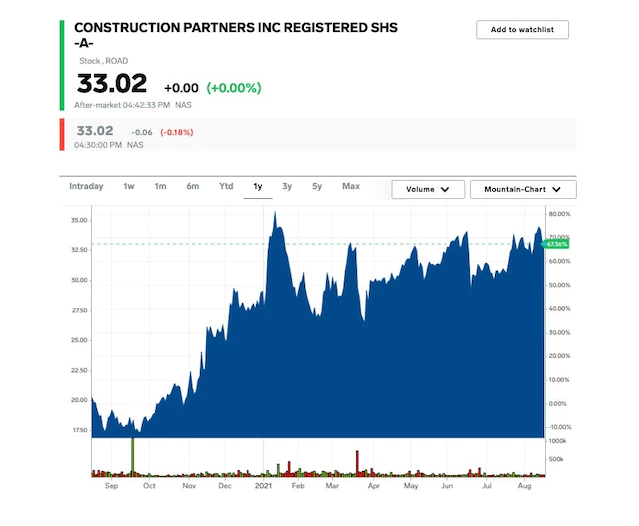This screenshot has height=526, width=639.
Task: Switch chart to the 1w range
Action: tap(129, 186)
